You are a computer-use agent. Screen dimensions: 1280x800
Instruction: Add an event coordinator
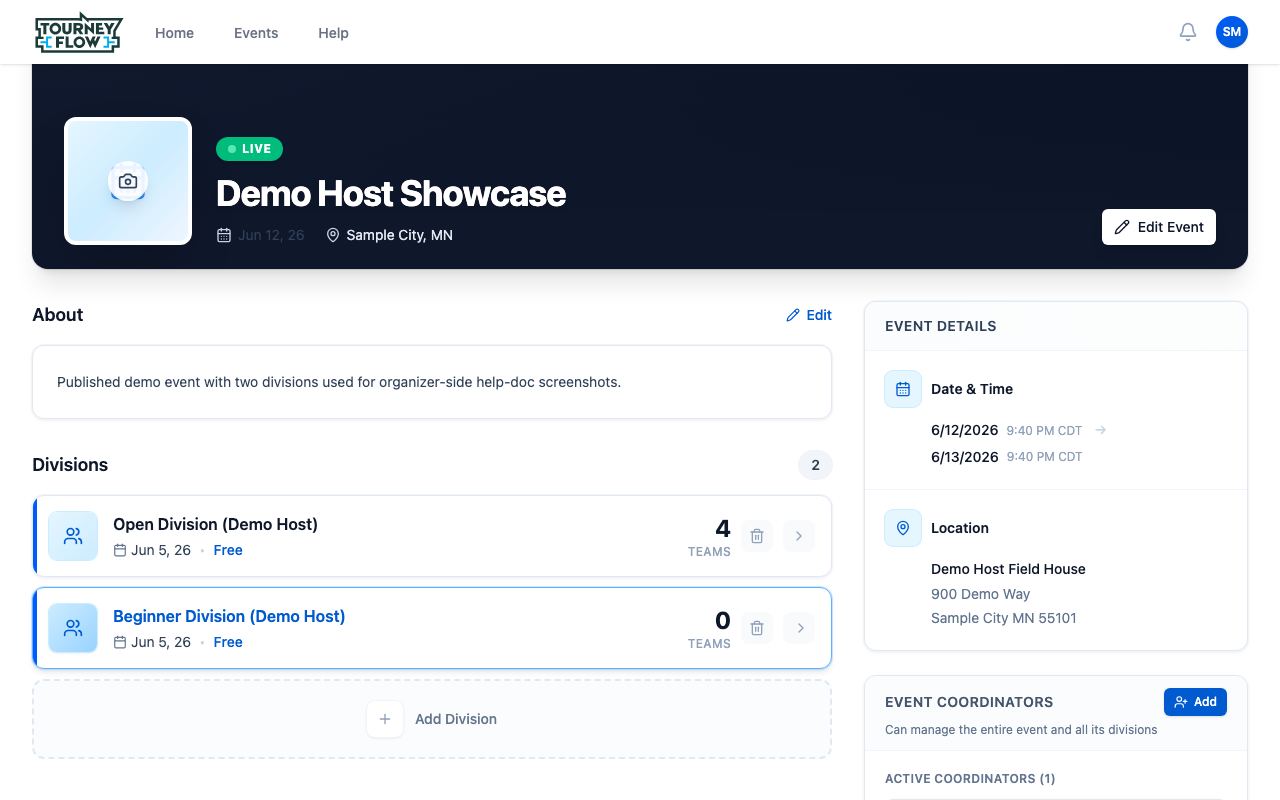[1195, 702]
